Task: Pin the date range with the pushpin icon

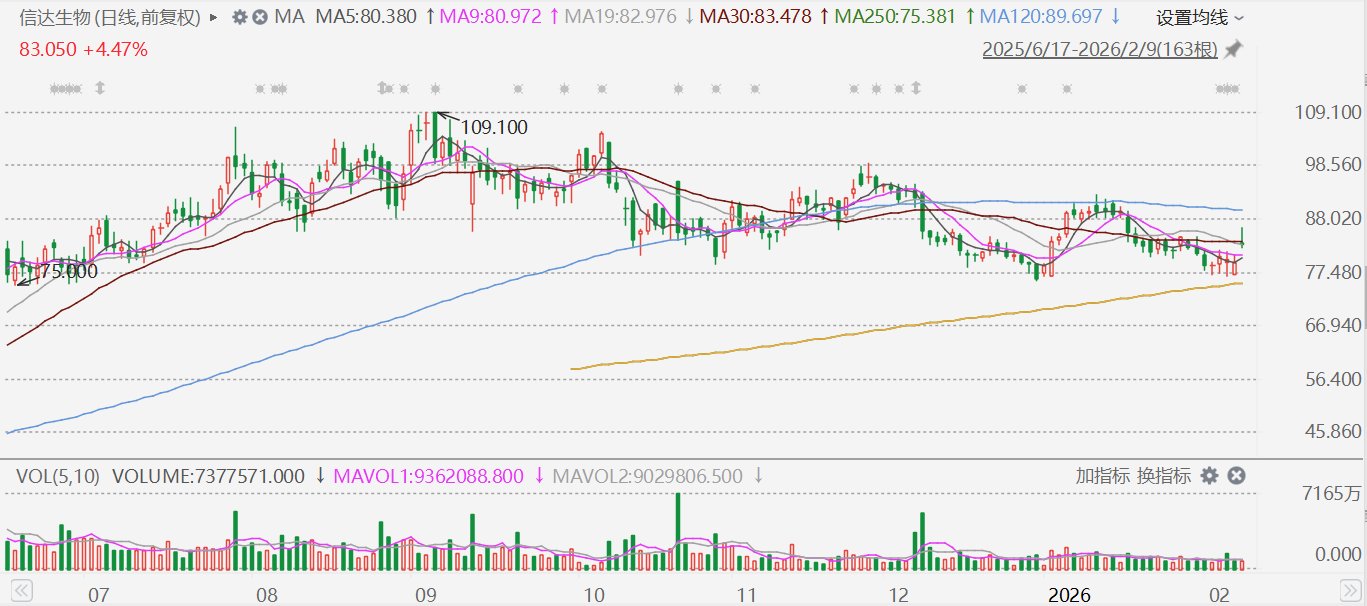Action: click(x=1234, y=49)
